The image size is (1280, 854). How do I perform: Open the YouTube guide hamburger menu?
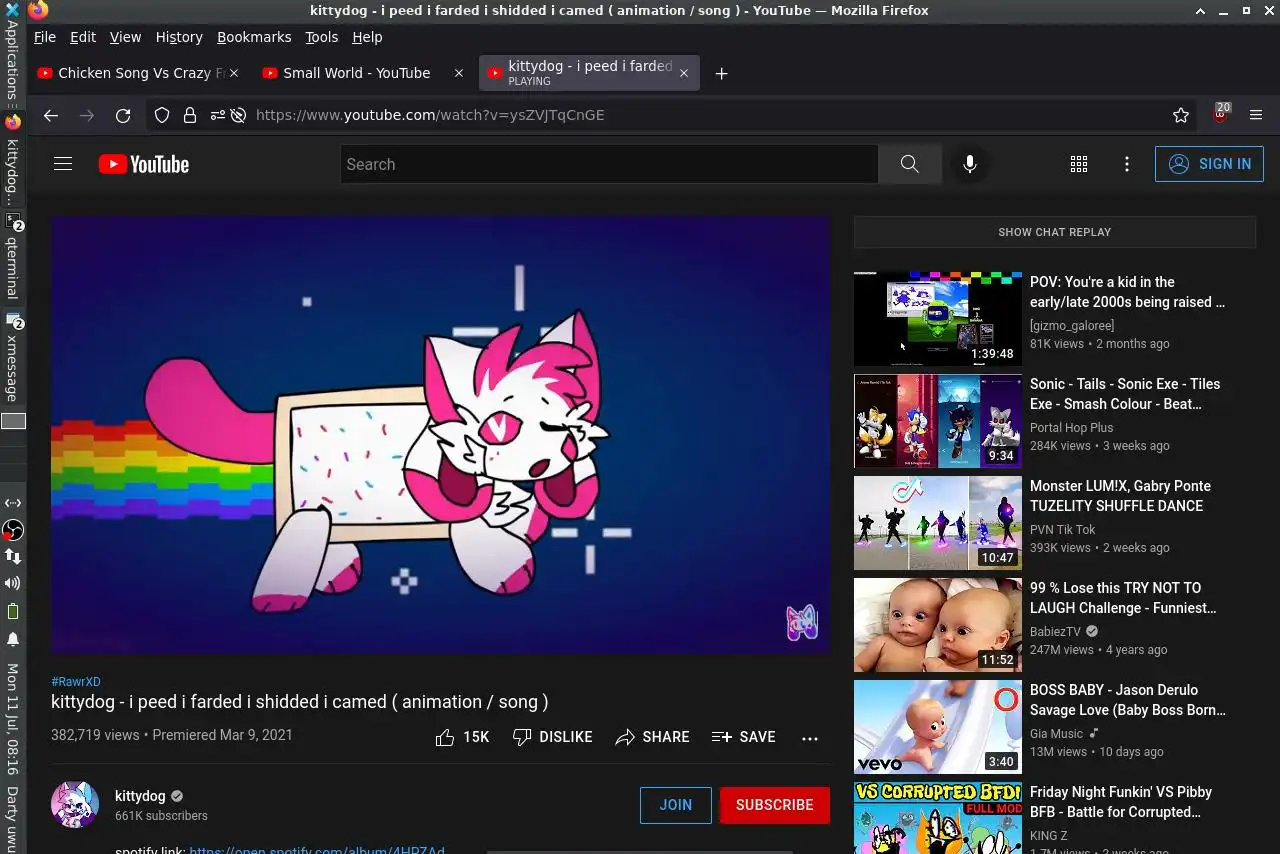pos(63,164)
